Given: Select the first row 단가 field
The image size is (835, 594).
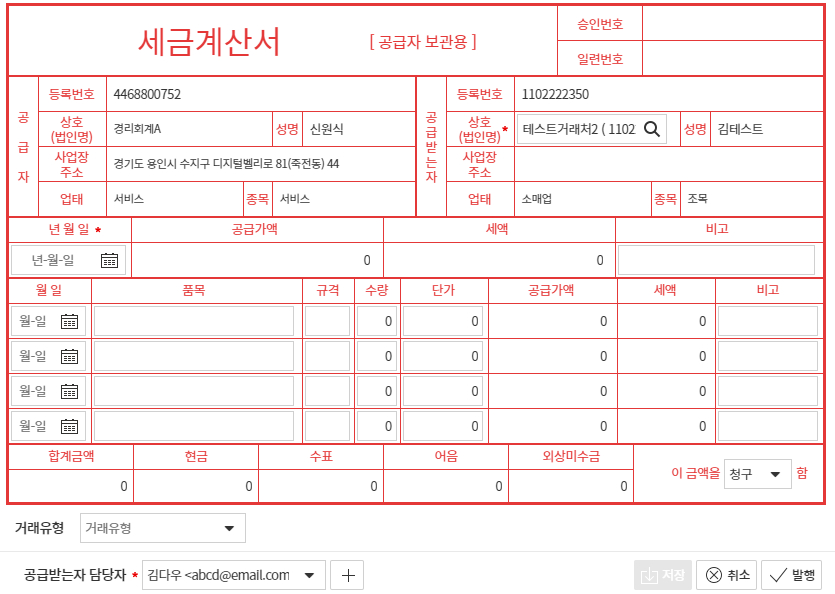Looking at the screenshot, I should coord(443,321).
